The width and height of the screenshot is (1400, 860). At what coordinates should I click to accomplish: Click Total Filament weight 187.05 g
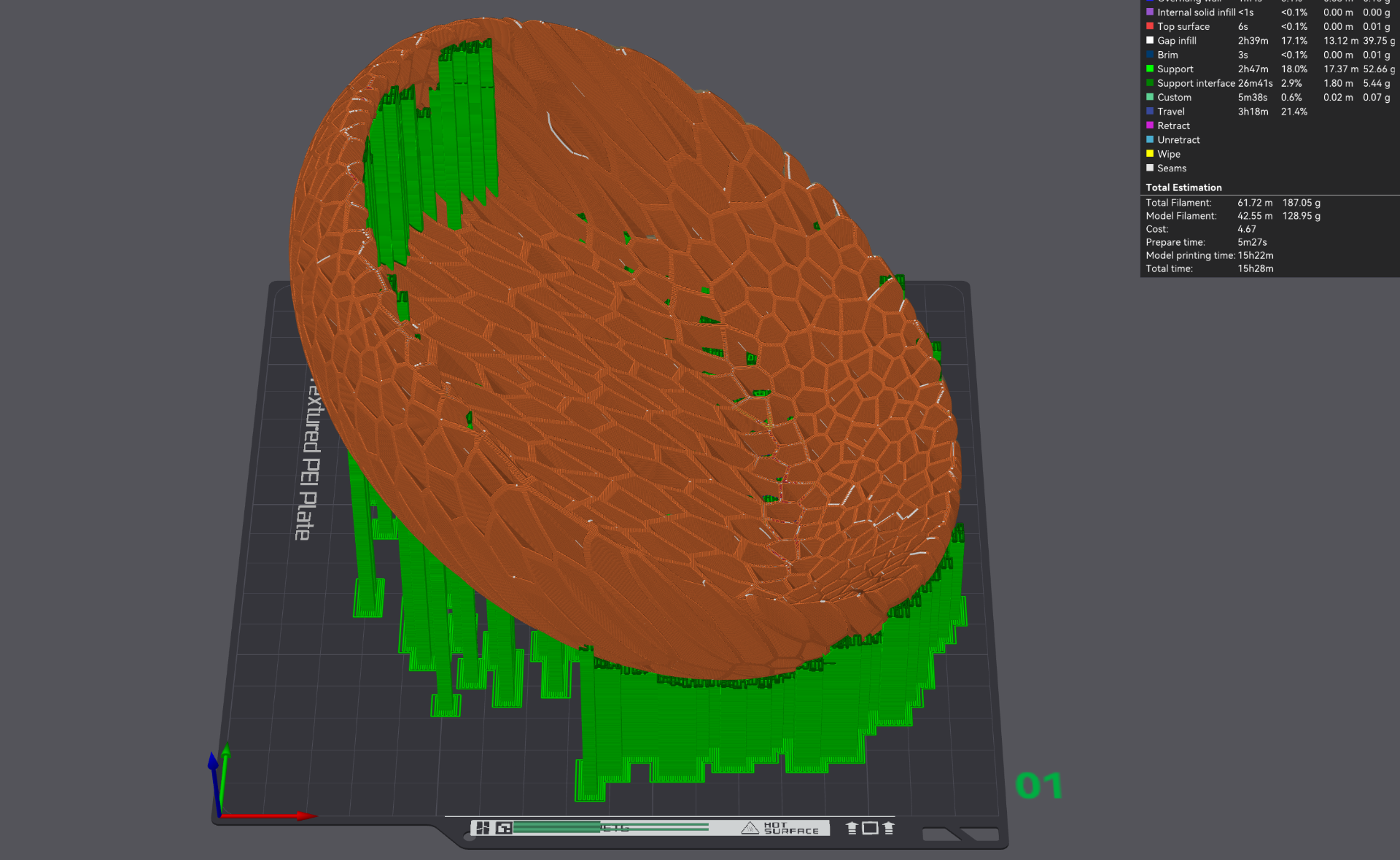[x=1302, y=203]
